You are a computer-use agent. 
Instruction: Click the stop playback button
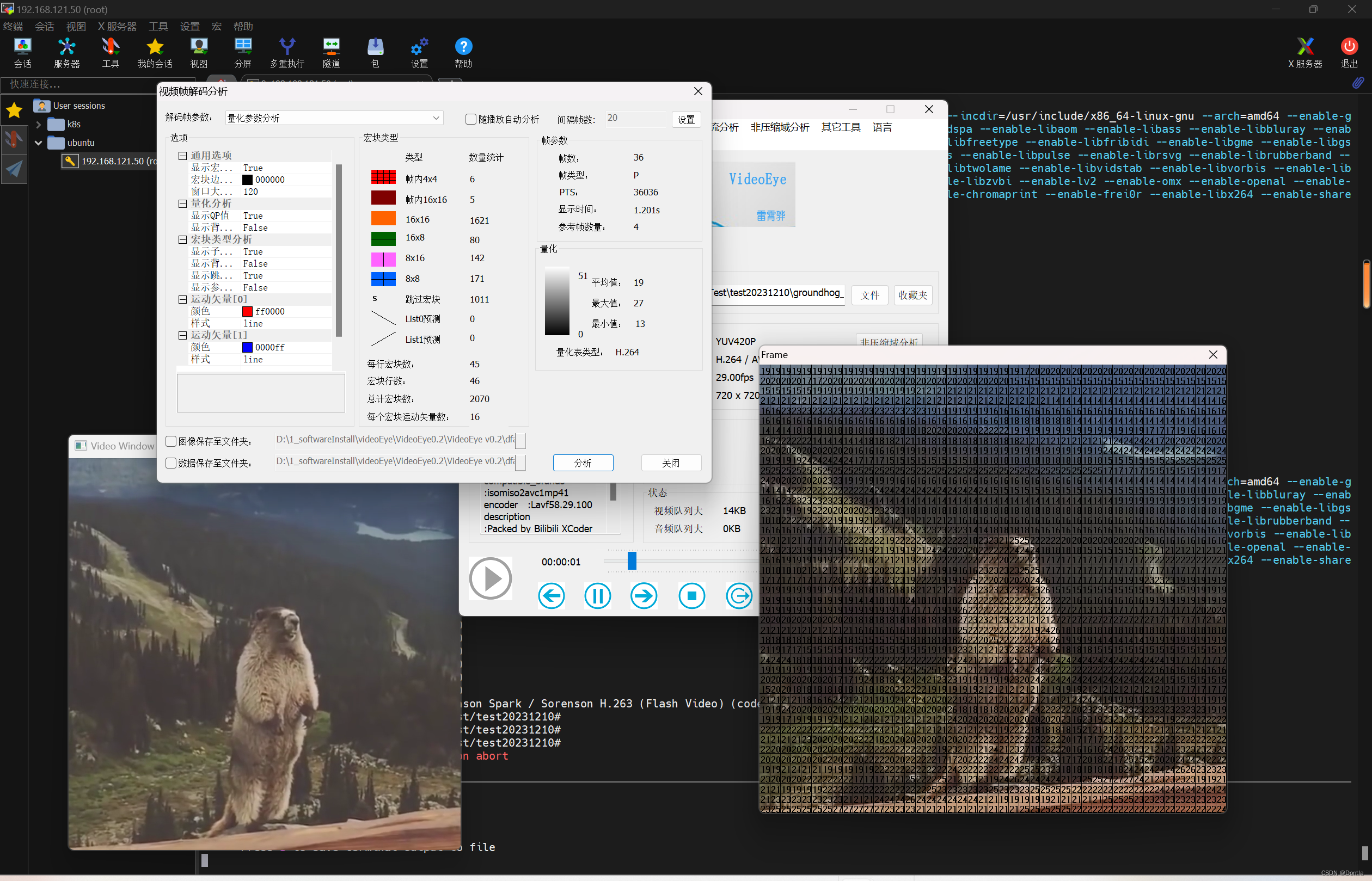coord(691,596)
